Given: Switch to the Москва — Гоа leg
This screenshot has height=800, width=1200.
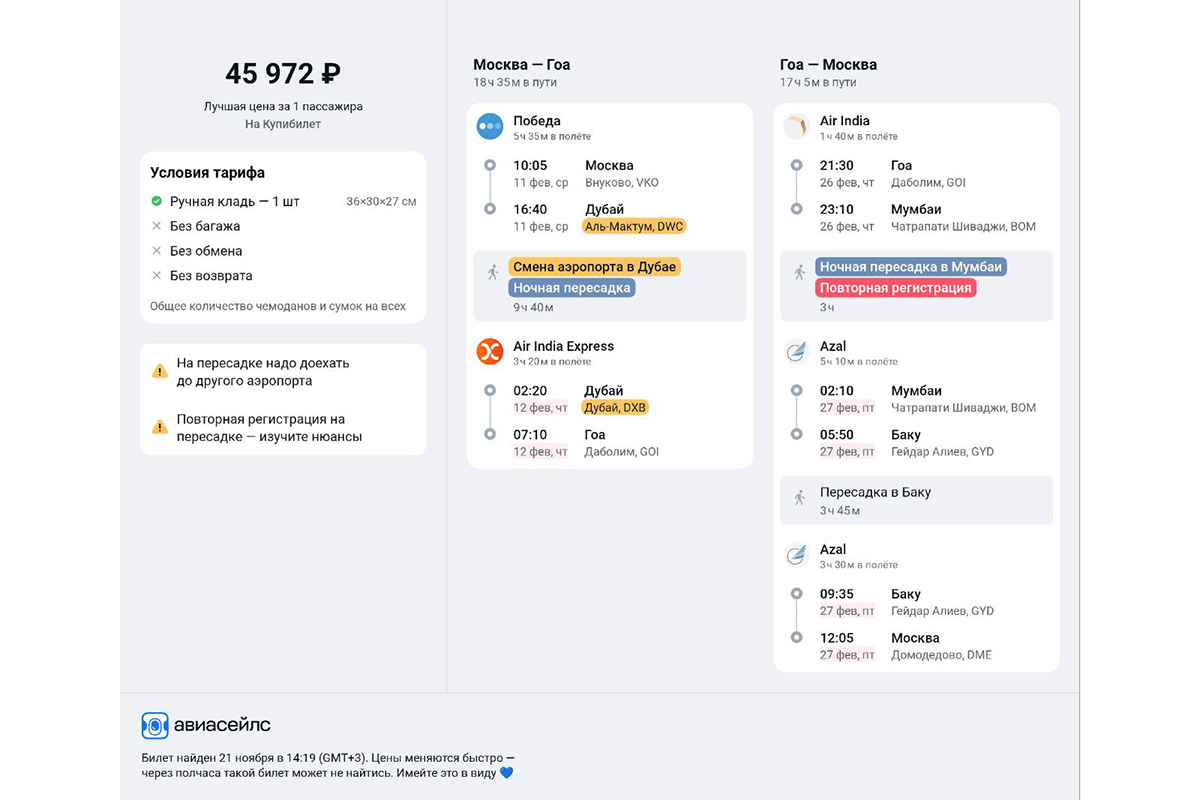Looking at the screenshot, I should point(522,64).
